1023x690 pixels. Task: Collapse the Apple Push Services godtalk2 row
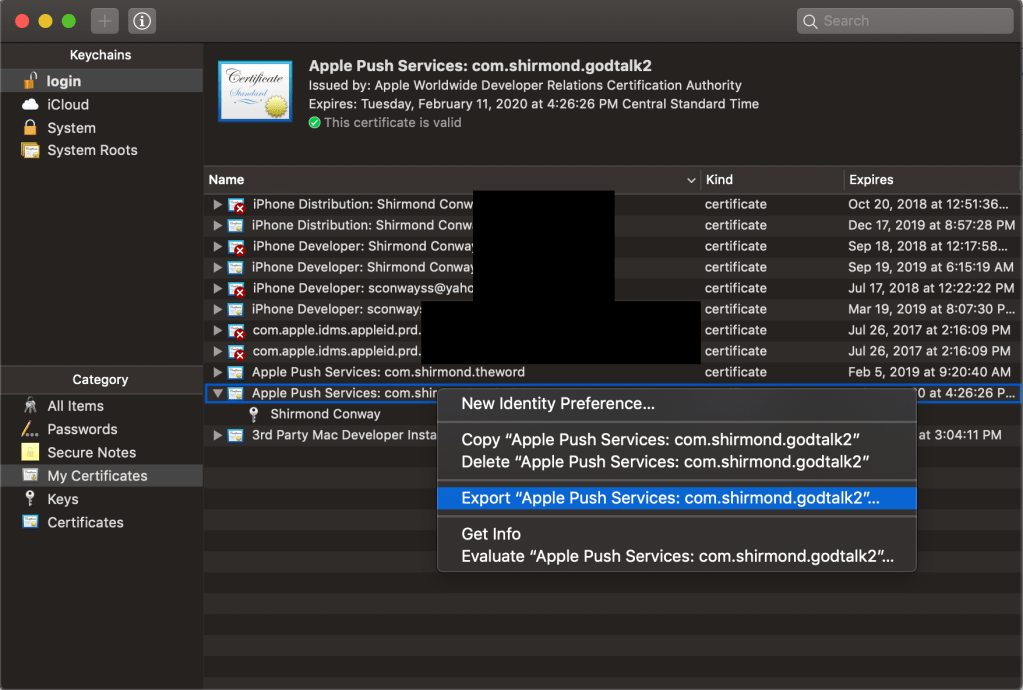(218, 393)
